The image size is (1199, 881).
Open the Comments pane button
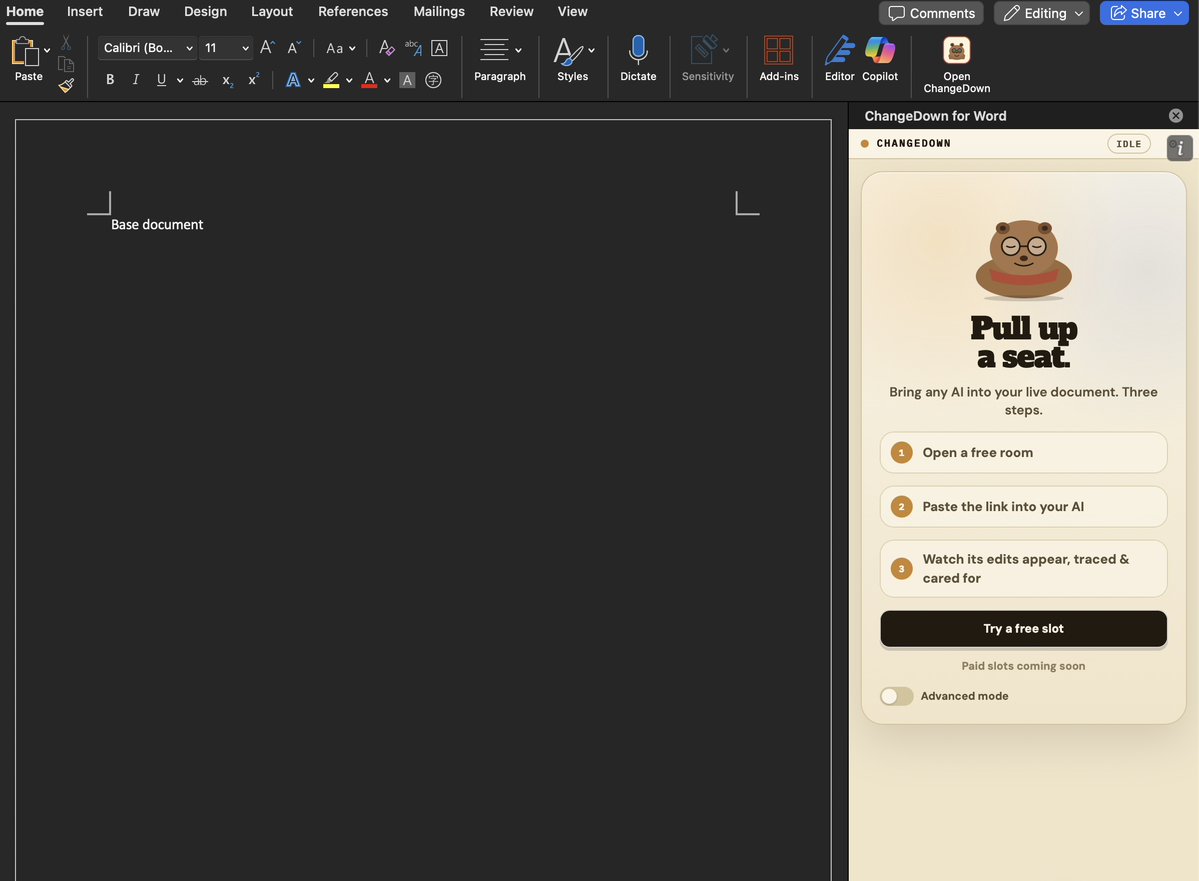click(931, 13)
